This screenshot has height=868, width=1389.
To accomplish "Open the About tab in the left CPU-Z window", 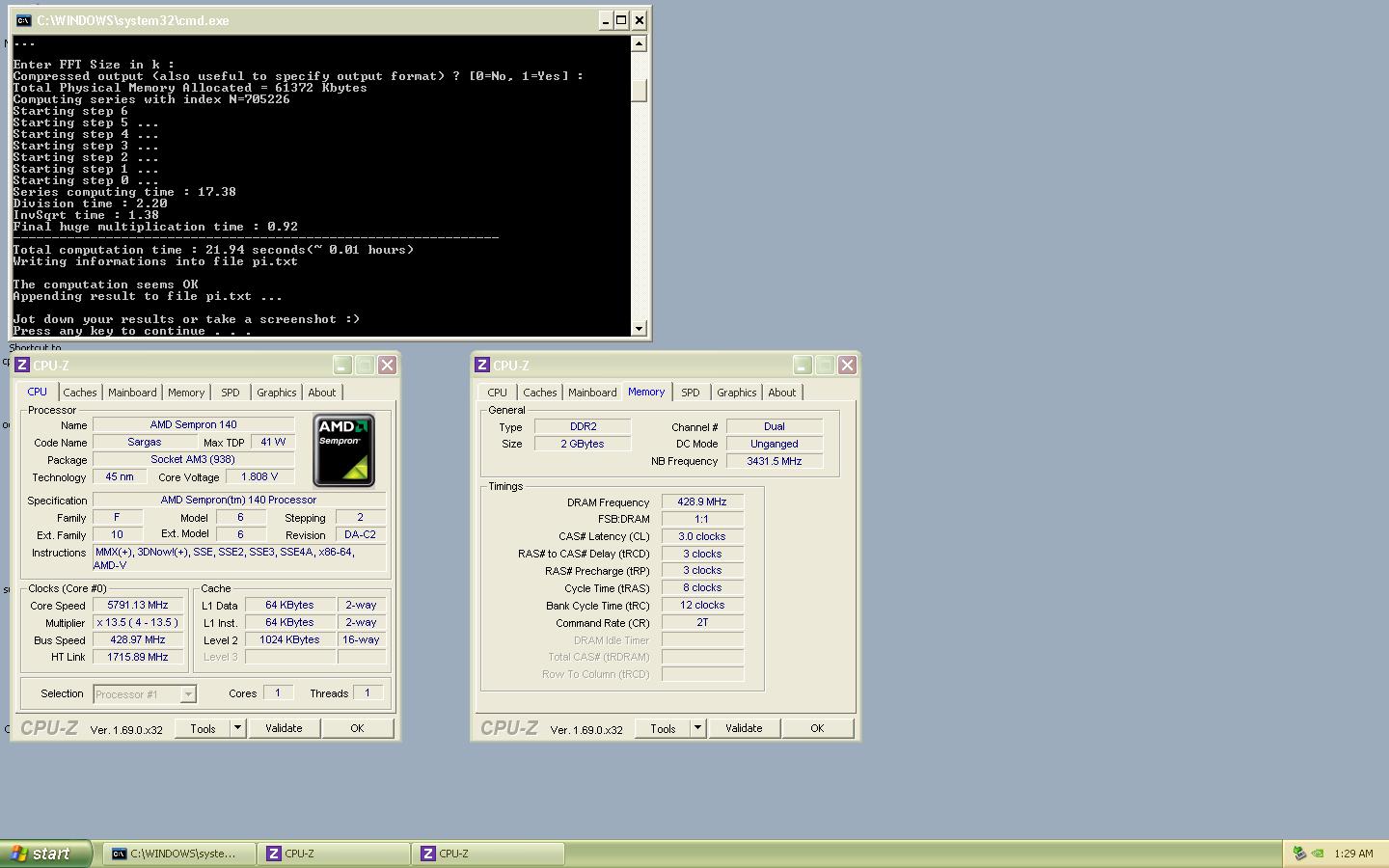I will coord(322,393).
